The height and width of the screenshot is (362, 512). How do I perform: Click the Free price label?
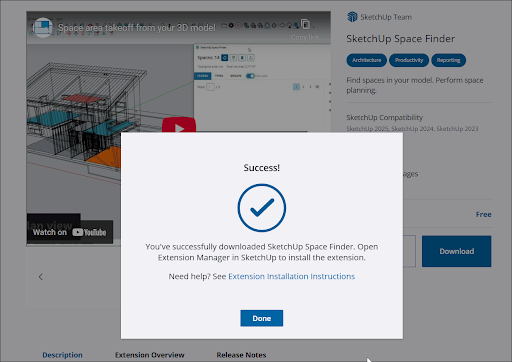(483, 214)
